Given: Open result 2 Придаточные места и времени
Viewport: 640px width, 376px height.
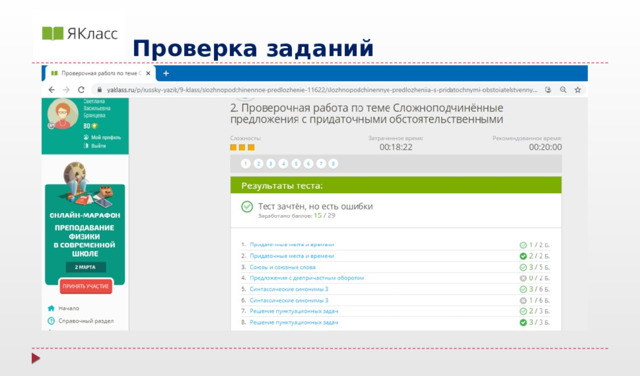Looking at the screenshot, I should click(x=292, y=256).
